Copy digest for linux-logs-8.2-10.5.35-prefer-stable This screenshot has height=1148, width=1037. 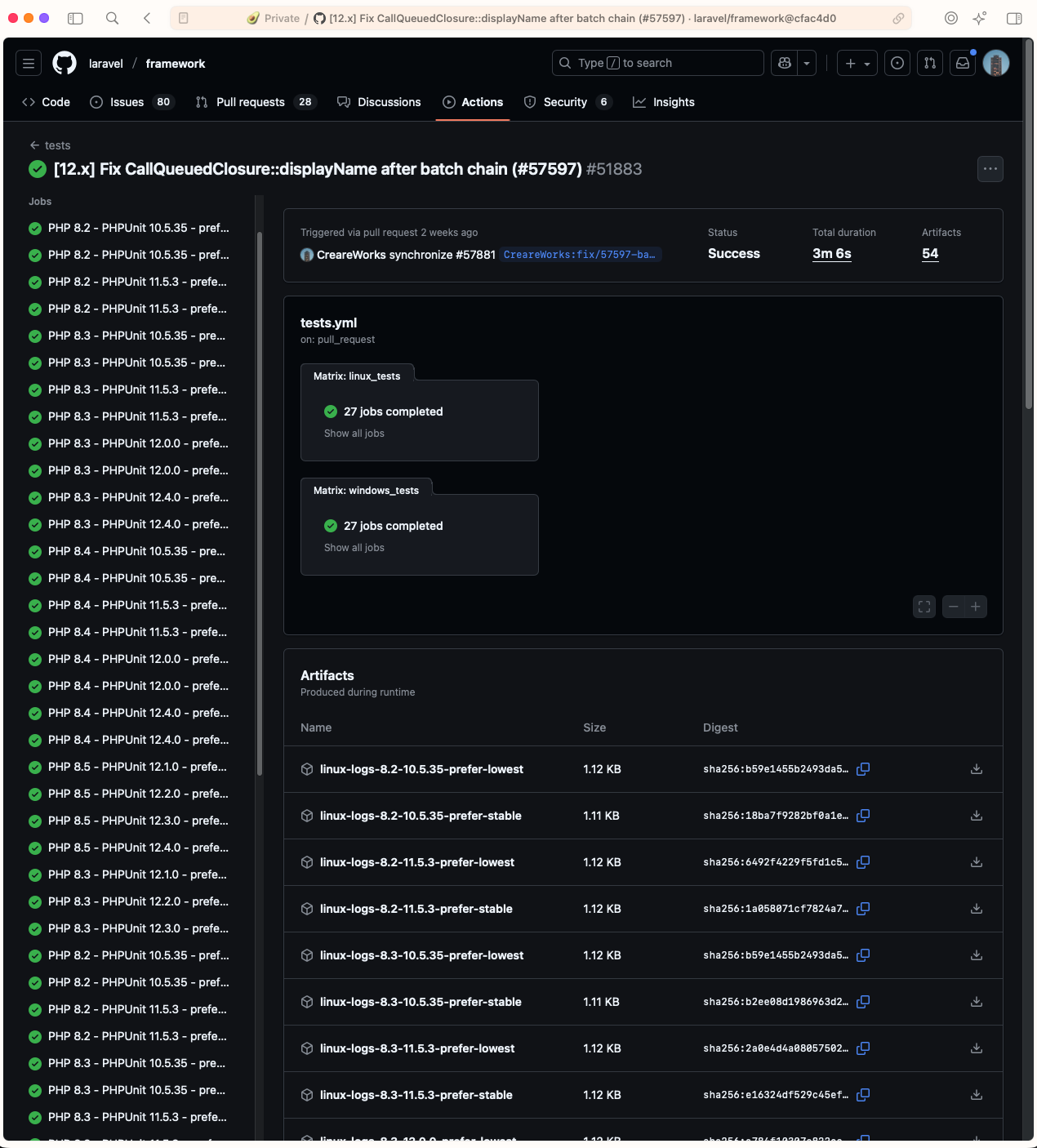click(x=863, y=816)
